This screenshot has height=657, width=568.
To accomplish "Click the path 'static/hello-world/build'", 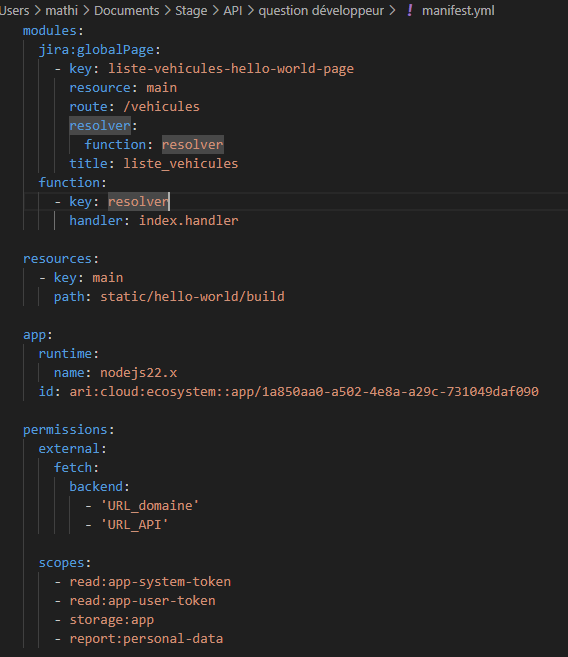I will 192,297.
